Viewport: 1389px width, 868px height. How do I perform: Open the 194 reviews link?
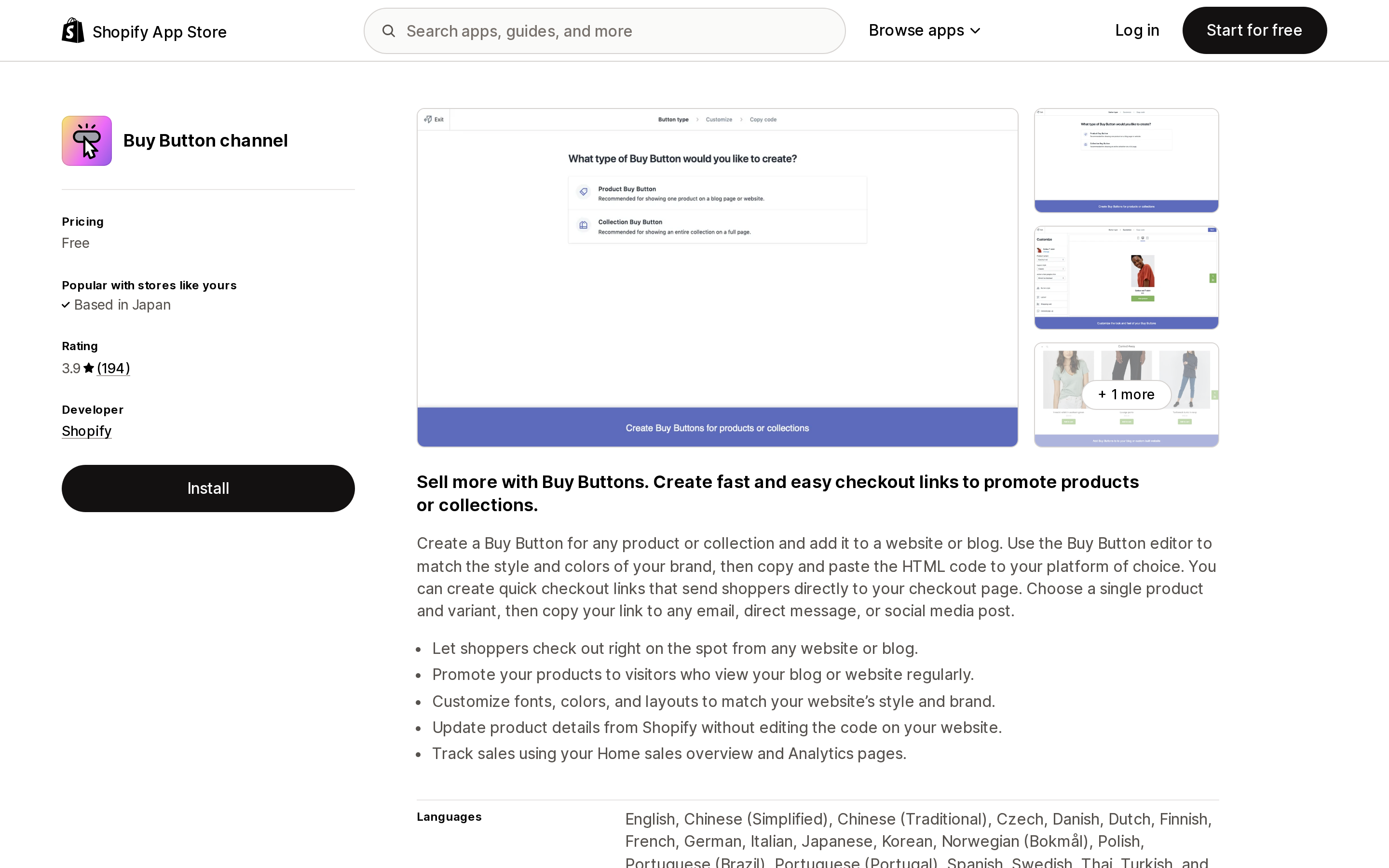pos(113,368)
